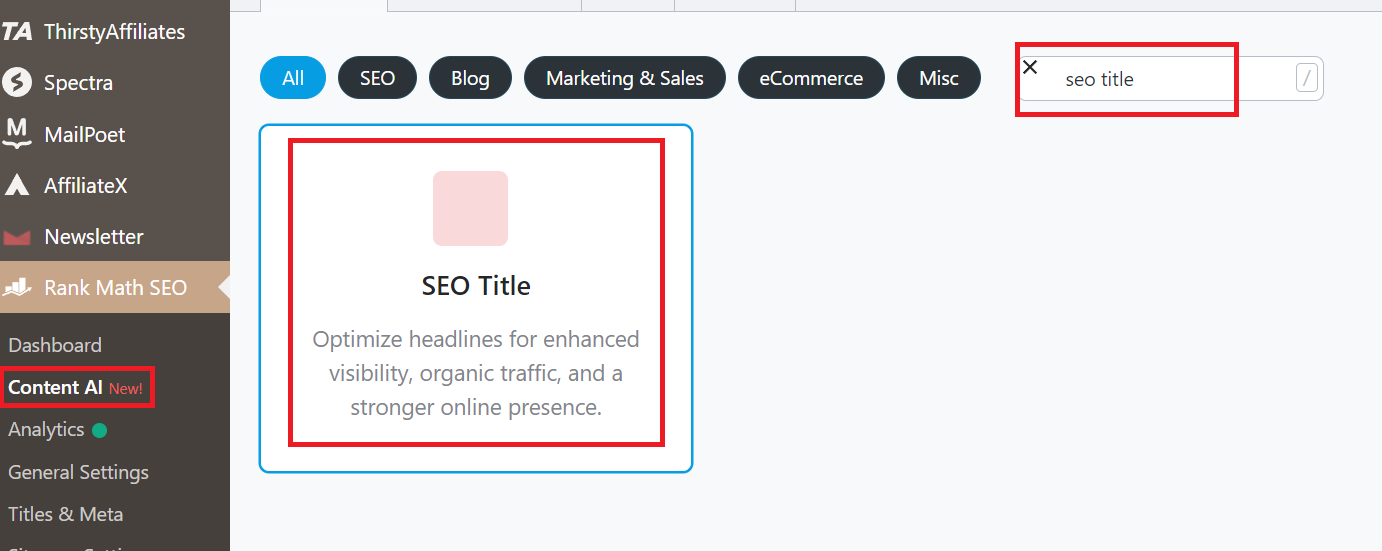Focus the seo title search field
The width and height of the screenshot is (1382, 551).
pos(1170,78)
